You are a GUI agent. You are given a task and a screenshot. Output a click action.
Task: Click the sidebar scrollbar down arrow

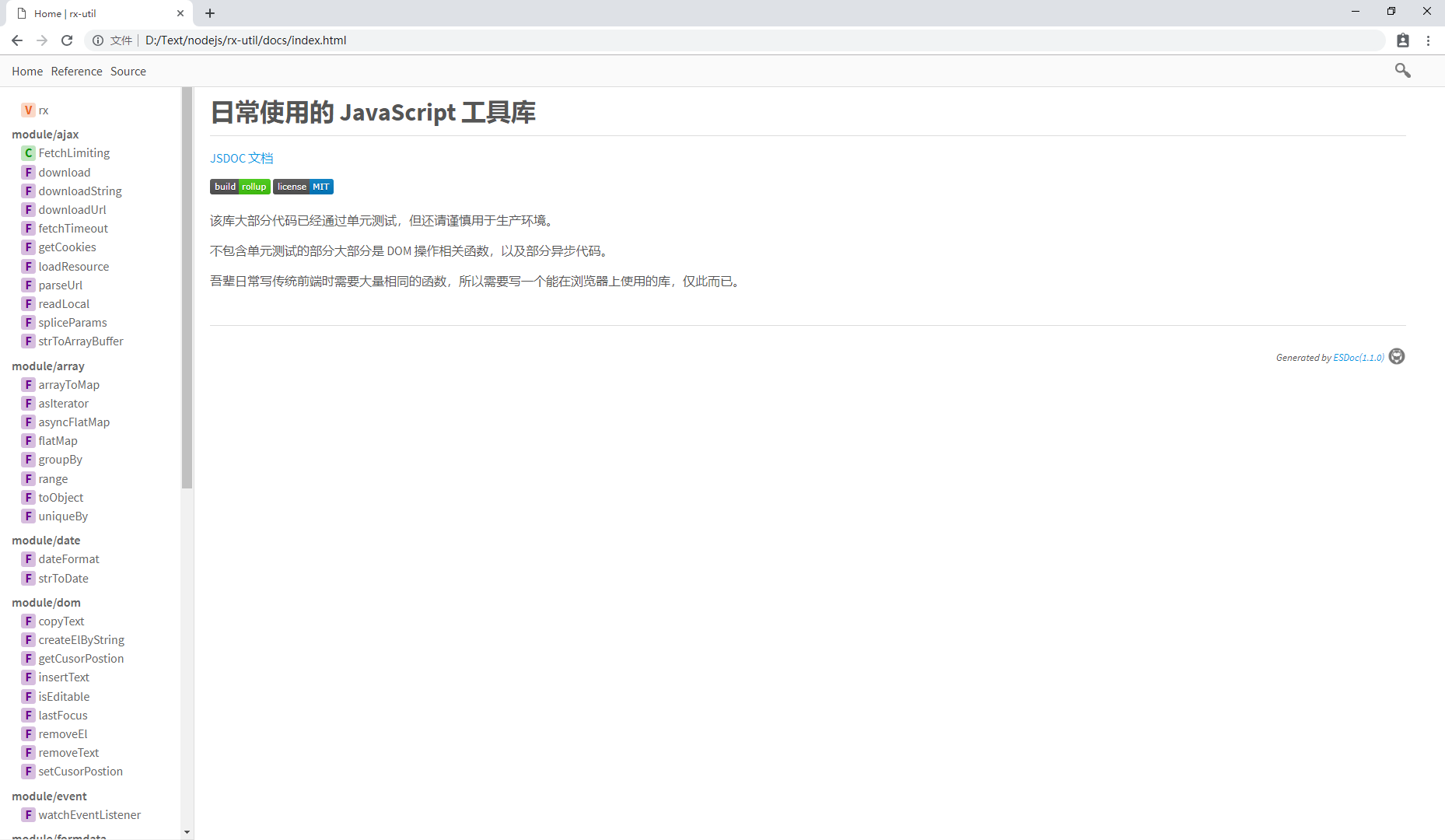coord(187,832)
